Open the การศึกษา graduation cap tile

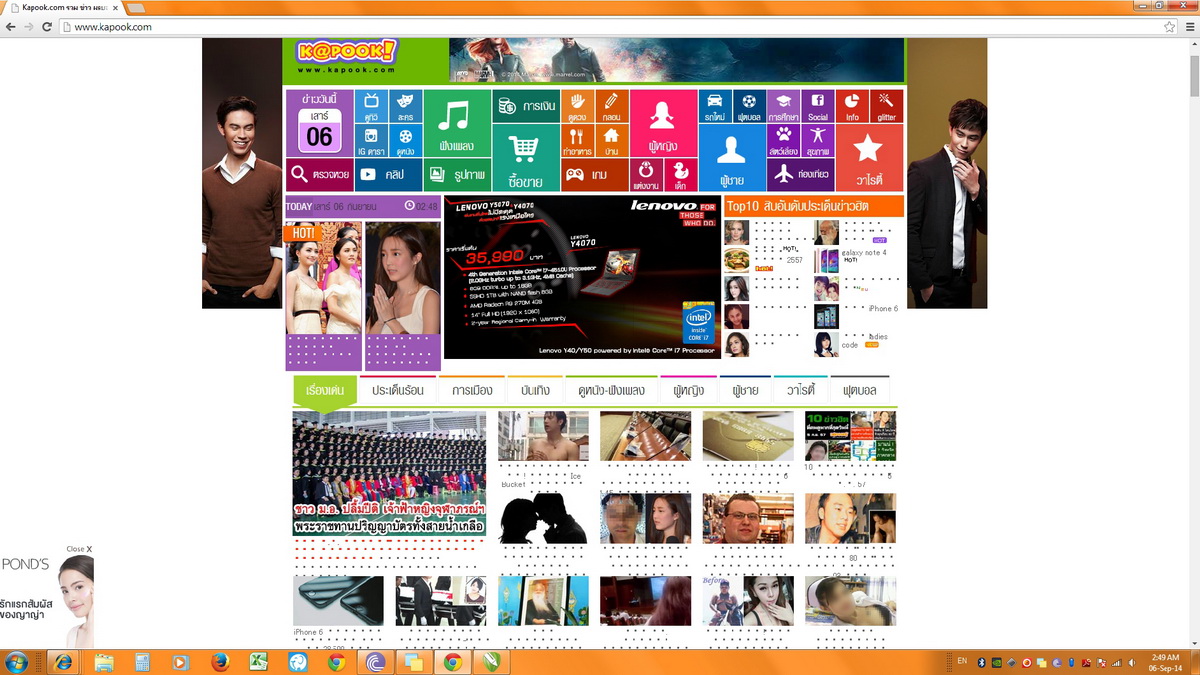point(783,106)
